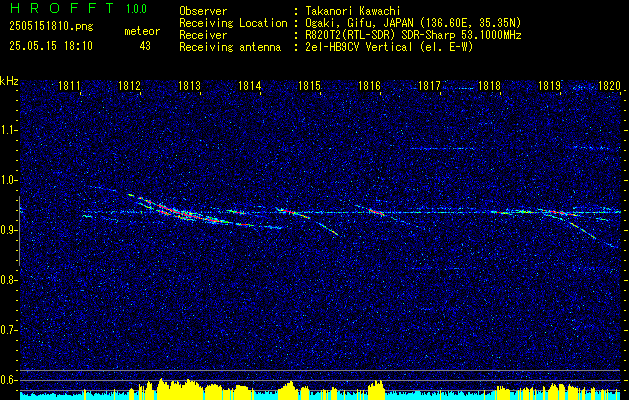Click the name Takanori Kawachi
Viewport: 629px width, 400px height.
pyautogui.click(x=353, y=11)
